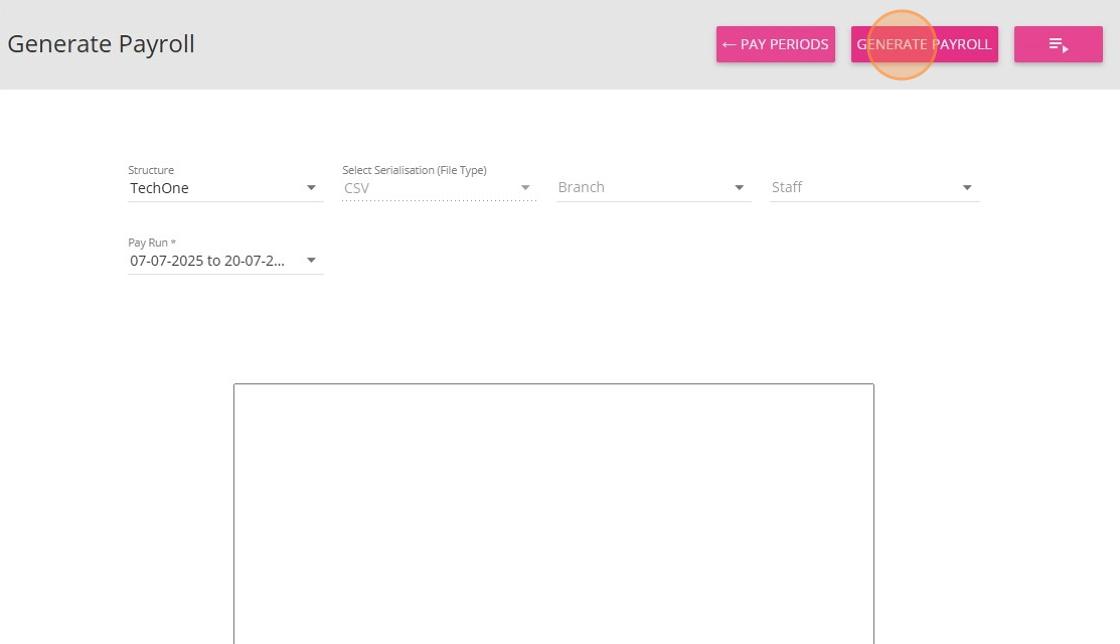Expand the Branch dropdown
Viewport: 1120px width, 644px height.
coord(654,187)
